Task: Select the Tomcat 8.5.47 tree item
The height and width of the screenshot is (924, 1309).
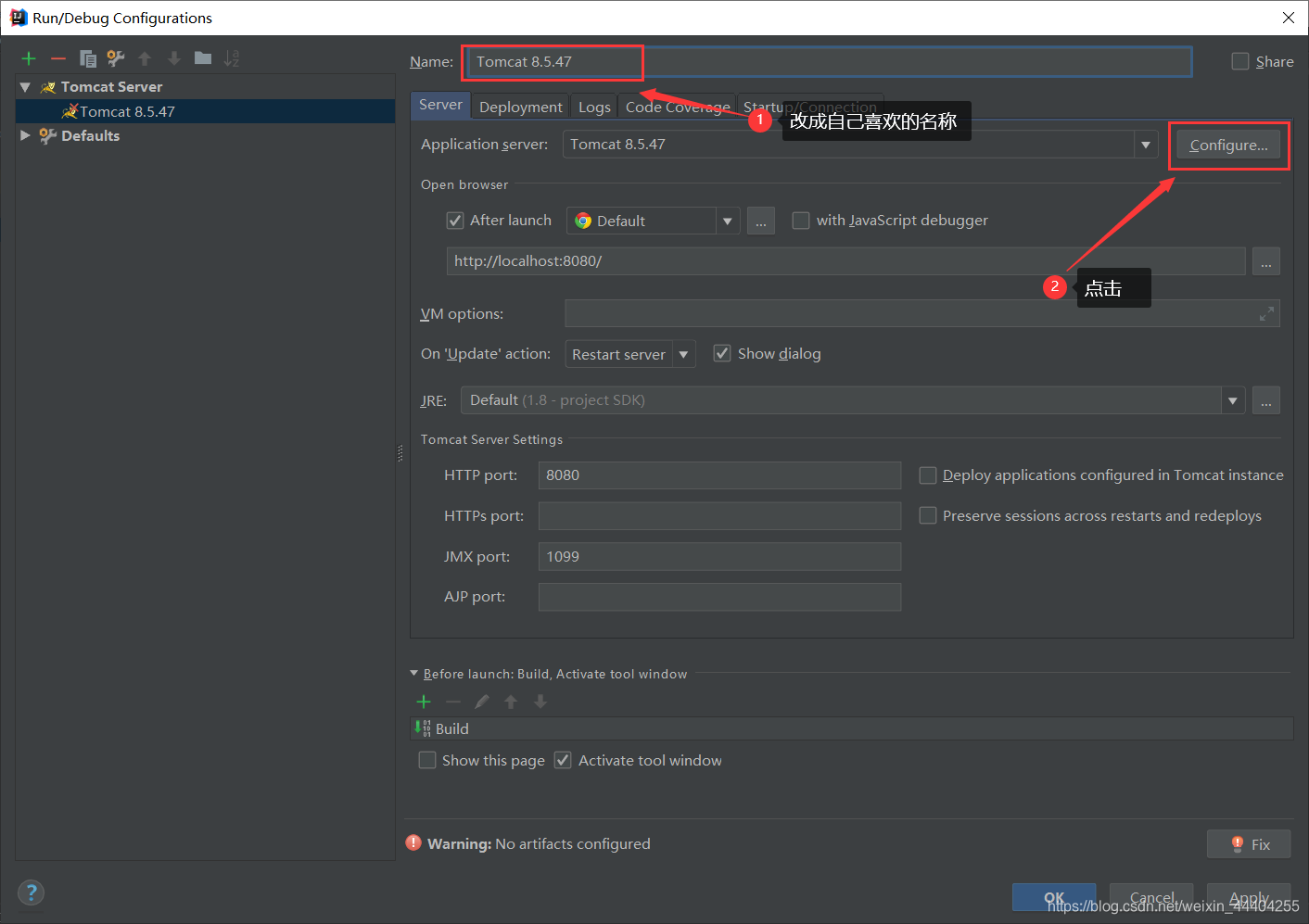Action: tap(205, 111)
